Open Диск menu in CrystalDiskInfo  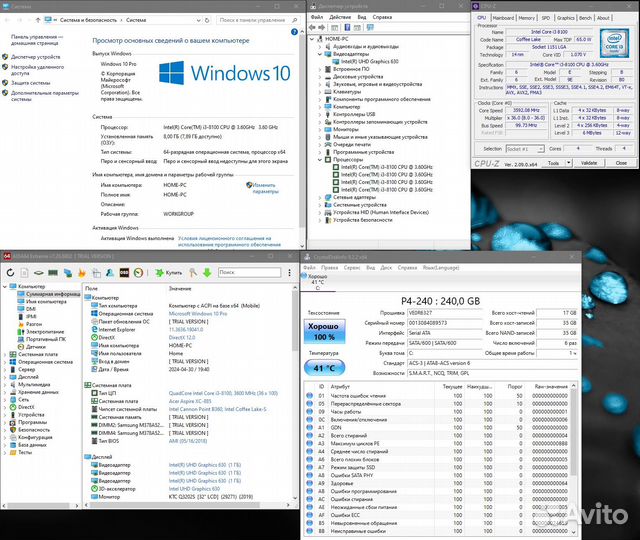coord(386,268)
